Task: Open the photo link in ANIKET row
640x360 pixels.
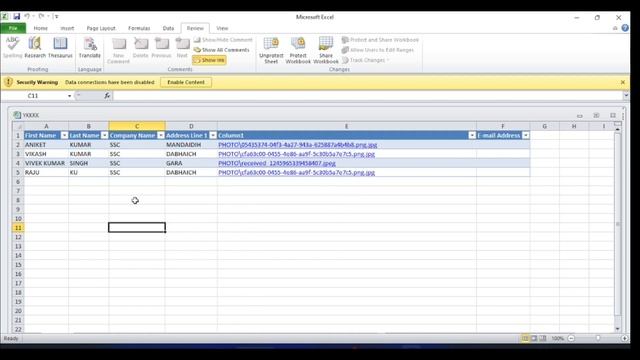Action: pyautogui.click(x=298, y=145)
